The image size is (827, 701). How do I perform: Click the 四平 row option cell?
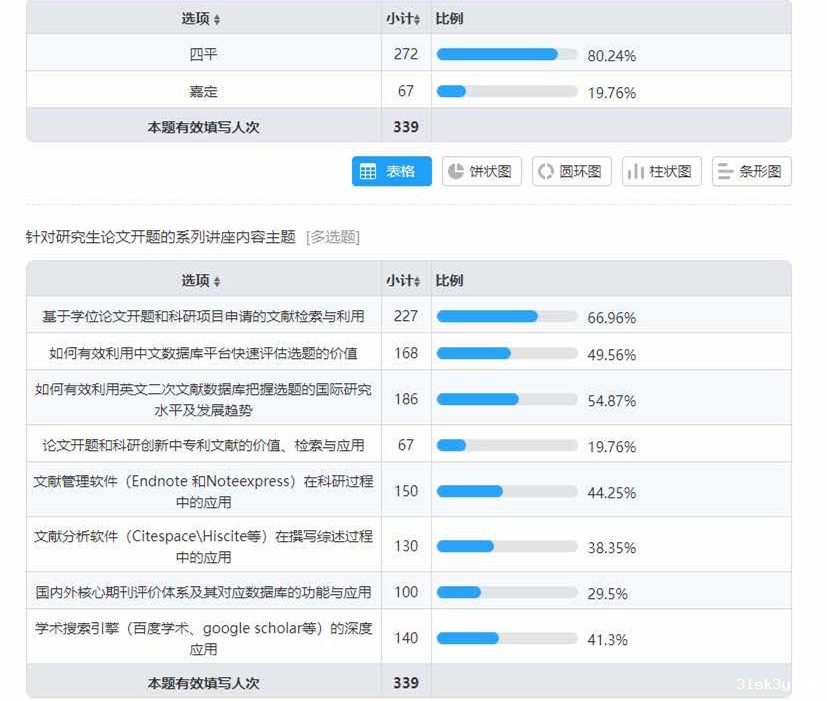pyautogui.click(x=203, y=54)
